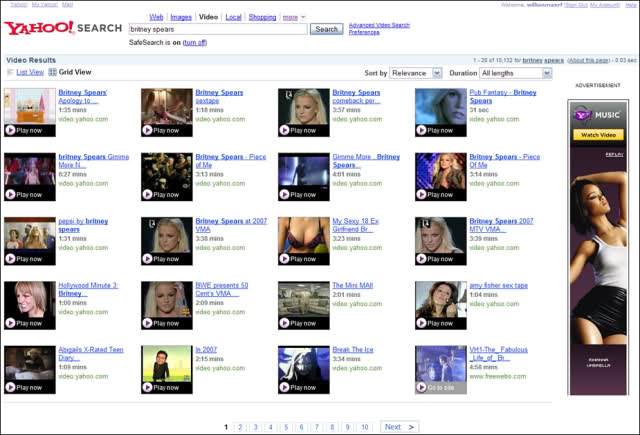Go to results page 10
Image resolution: width=640 pixels, height=435 pixels.
pos(364,427)
